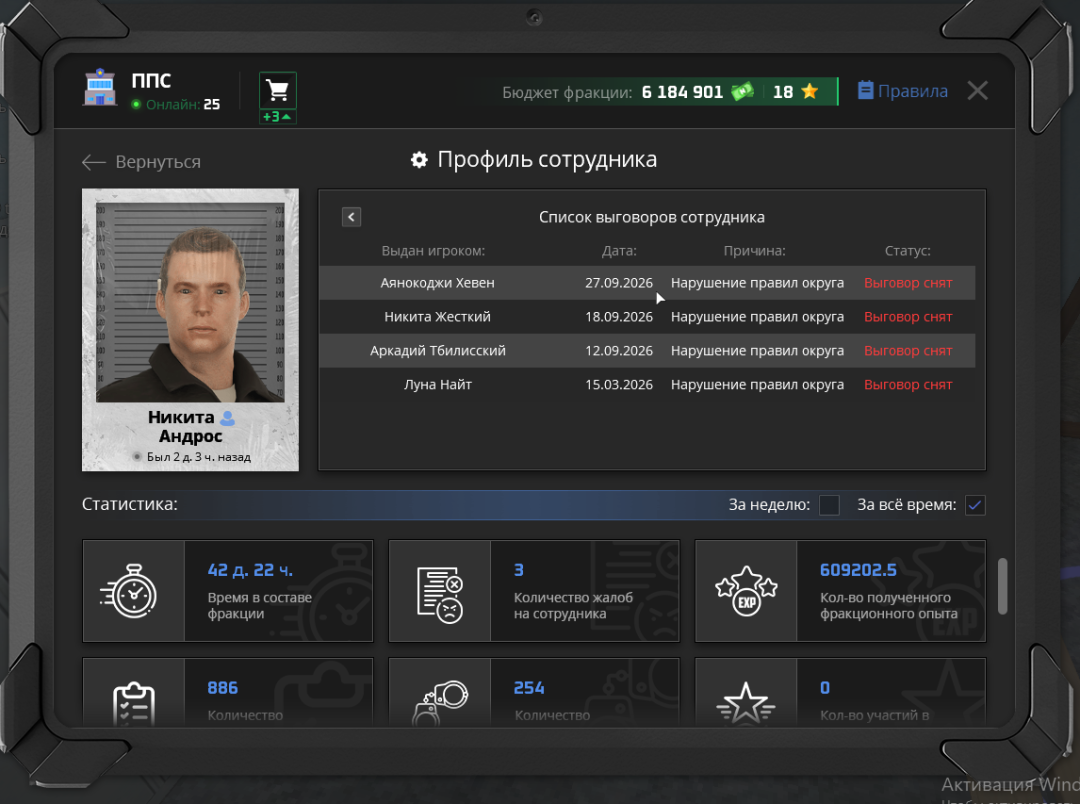Viewport: 1080px width, 804px height.
Task: Click Выговор снят status for 18.09.2026
Action: coord(908,317)
